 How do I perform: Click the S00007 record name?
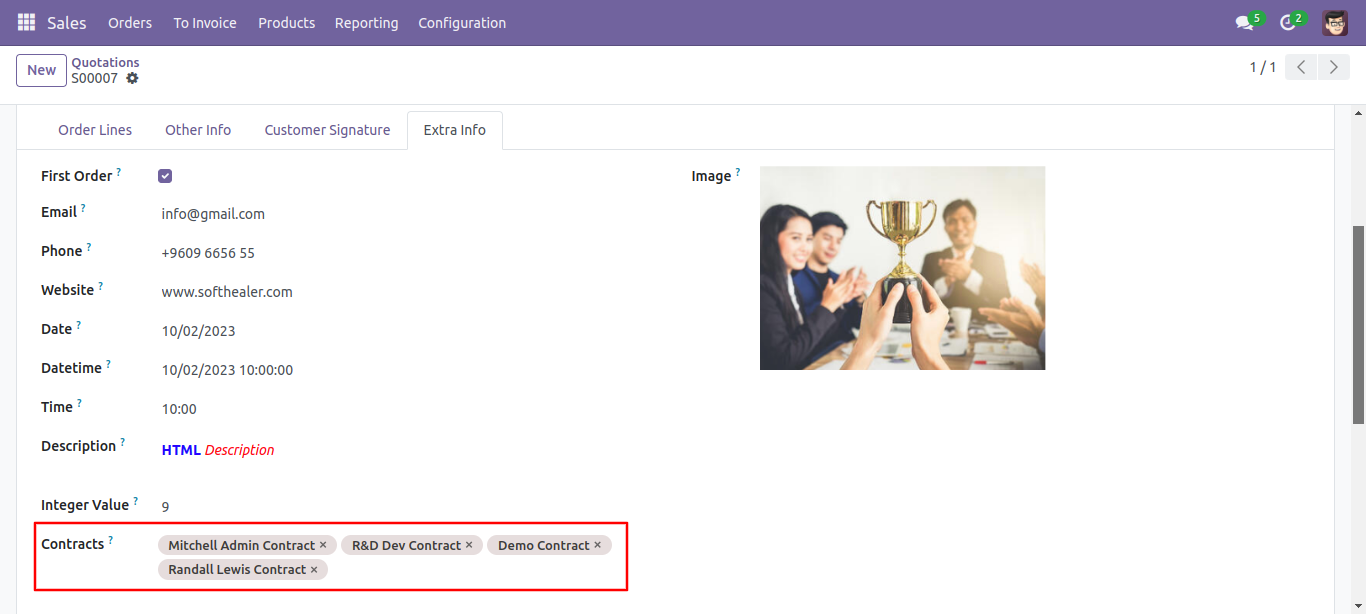(x=95, y=78)
